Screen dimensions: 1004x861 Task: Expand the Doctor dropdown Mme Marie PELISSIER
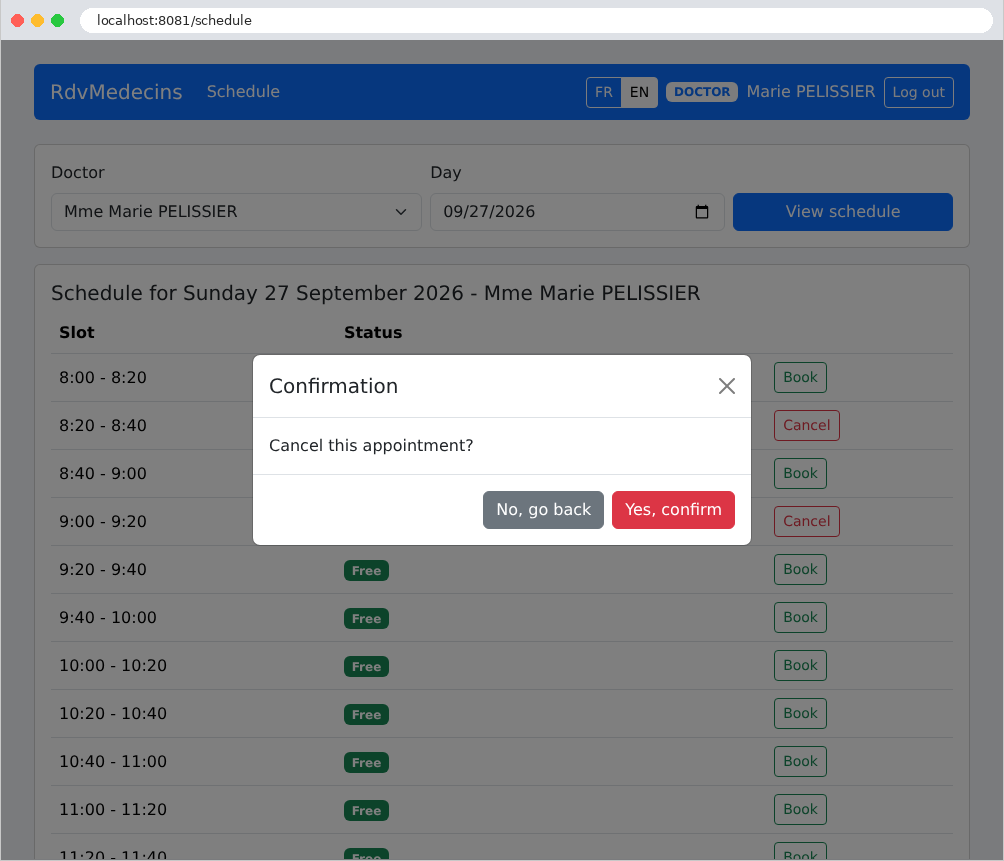tap(236, 212)
